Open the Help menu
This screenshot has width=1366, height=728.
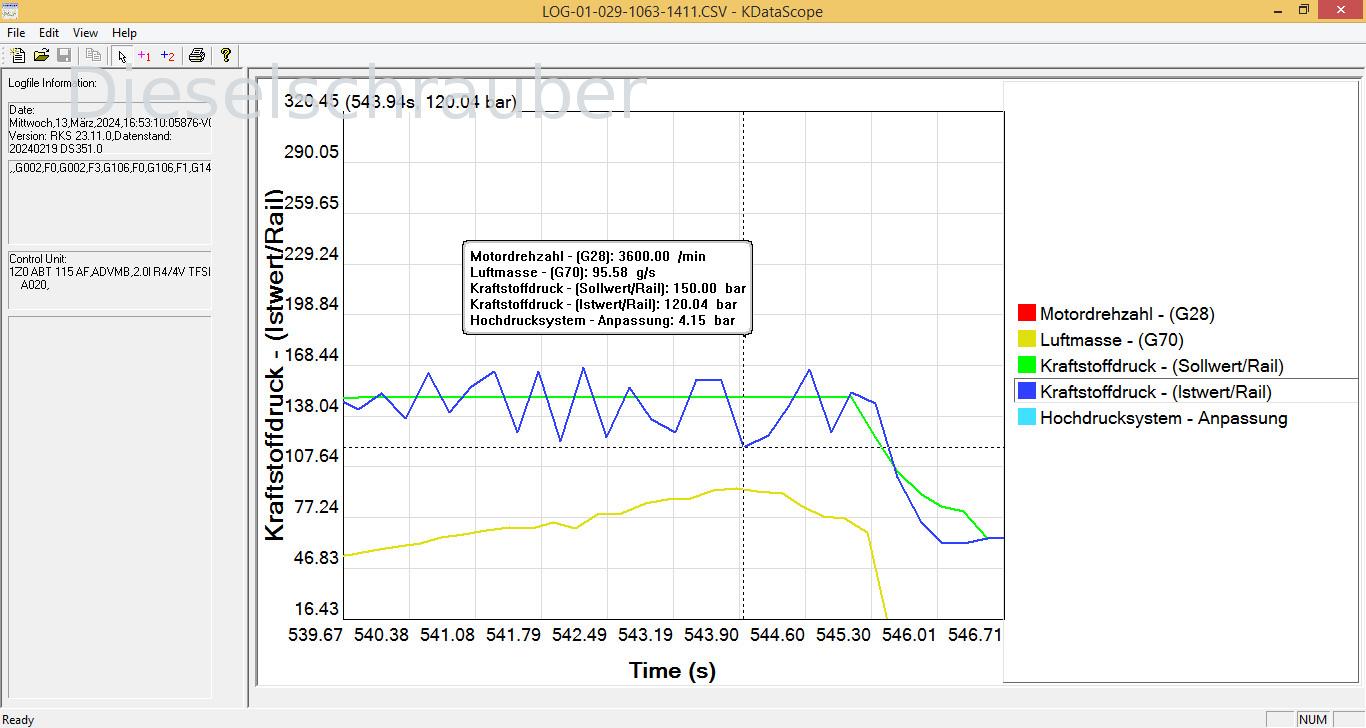coord(125,33)
